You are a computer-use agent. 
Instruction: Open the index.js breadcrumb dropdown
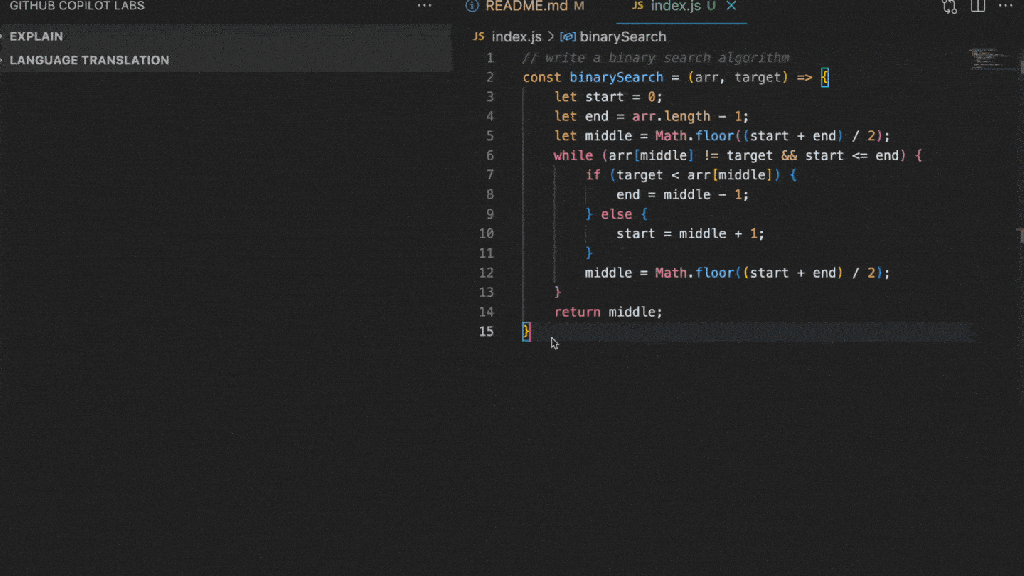point(516,37)
